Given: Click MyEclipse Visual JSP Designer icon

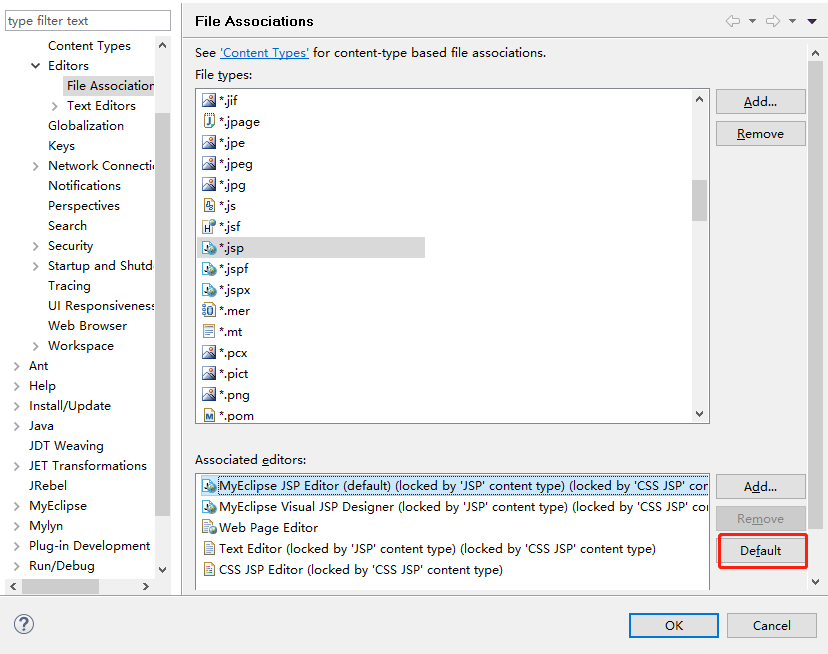Looking at the screenshot, I should click(209, 507).
